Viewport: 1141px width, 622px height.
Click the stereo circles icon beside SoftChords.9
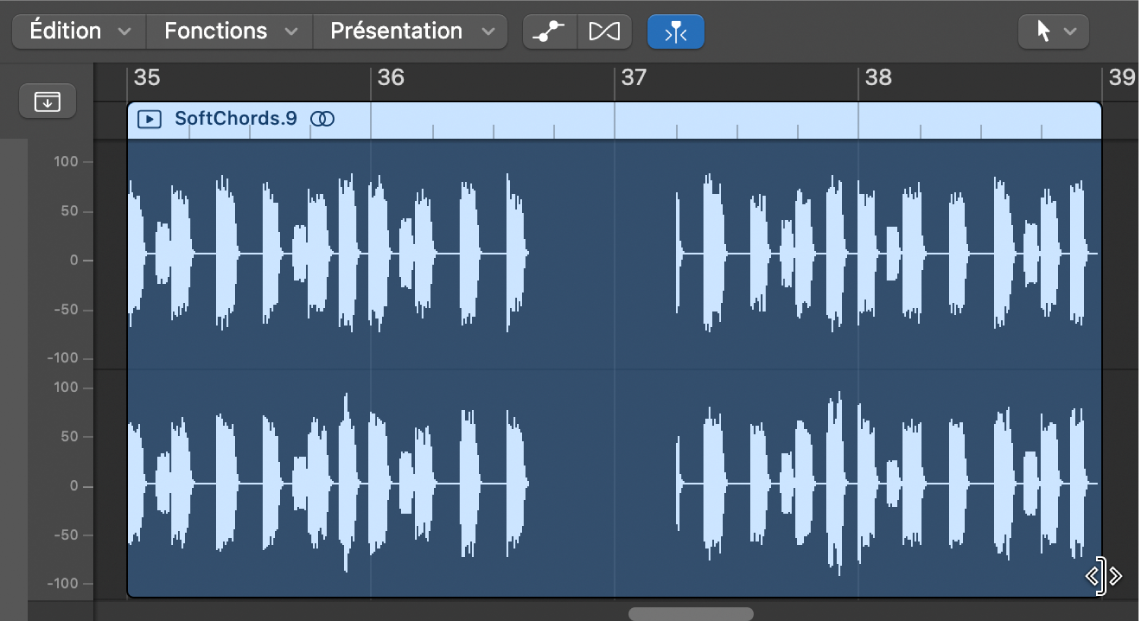pyautogui.click(x=324, y=118)
